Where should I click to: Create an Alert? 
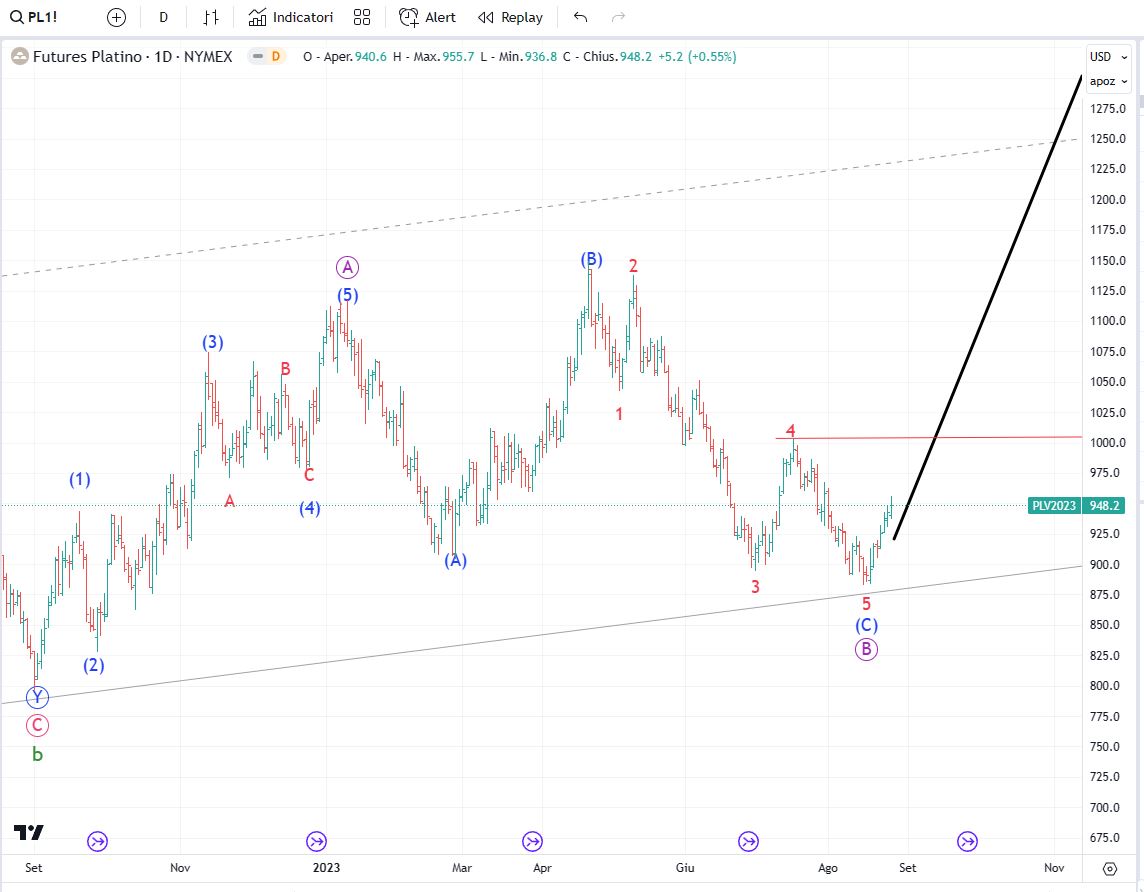[428, 17]
